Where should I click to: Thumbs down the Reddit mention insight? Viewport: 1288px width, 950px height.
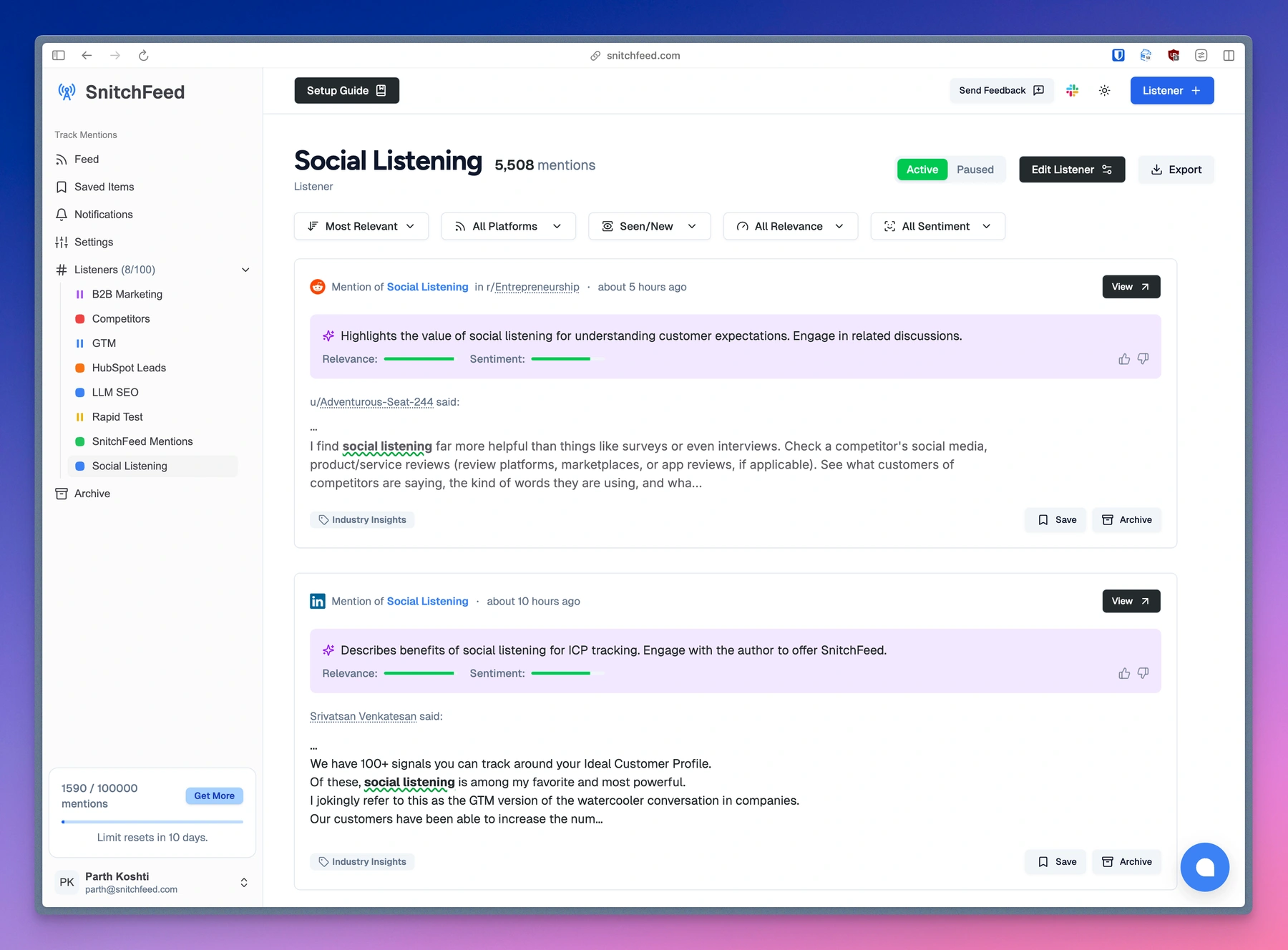(1143, 358)
